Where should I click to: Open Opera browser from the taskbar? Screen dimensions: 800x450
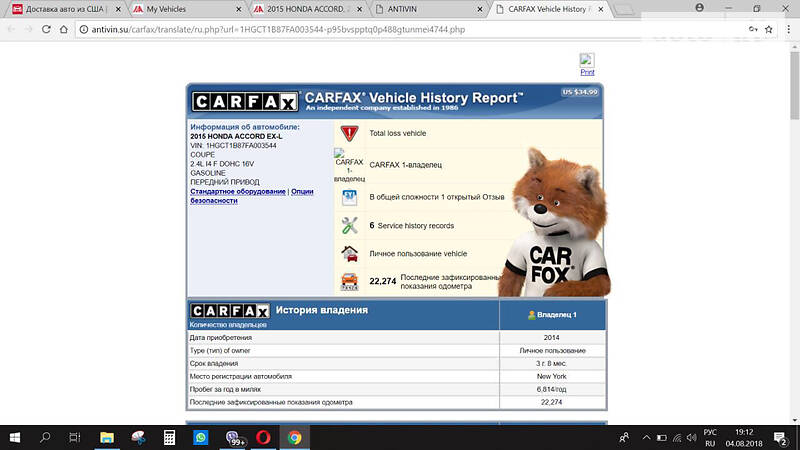[263, 437]
